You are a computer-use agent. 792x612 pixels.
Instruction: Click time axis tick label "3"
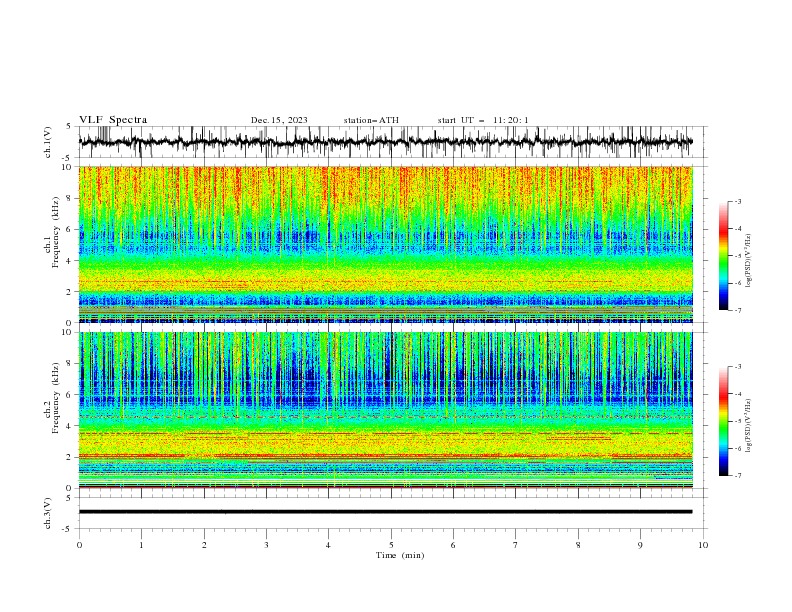266,545
